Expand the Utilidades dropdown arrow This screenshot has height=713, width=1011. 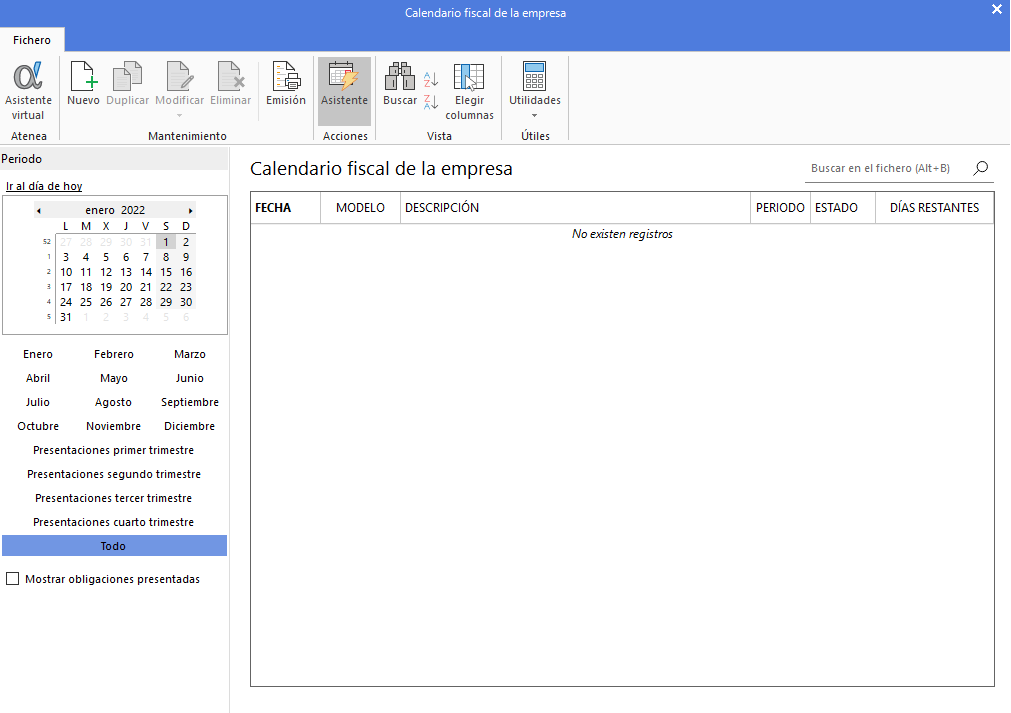click(x=535, y=115)
